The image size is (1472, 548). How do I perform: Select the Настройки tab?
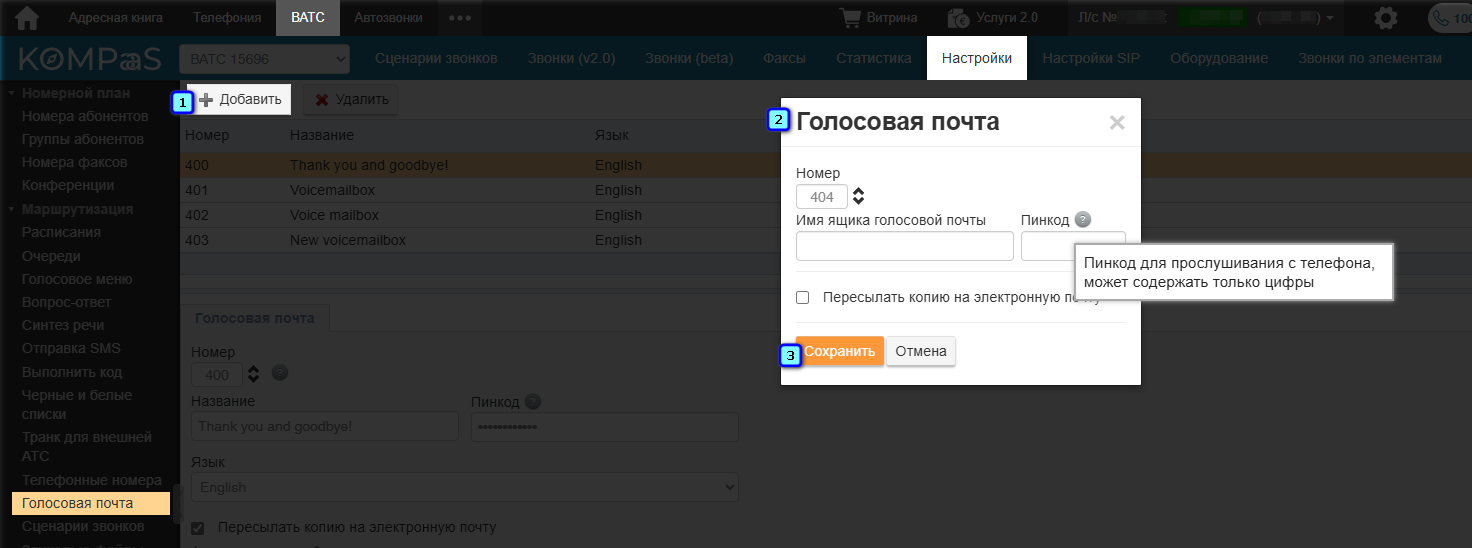977,58
